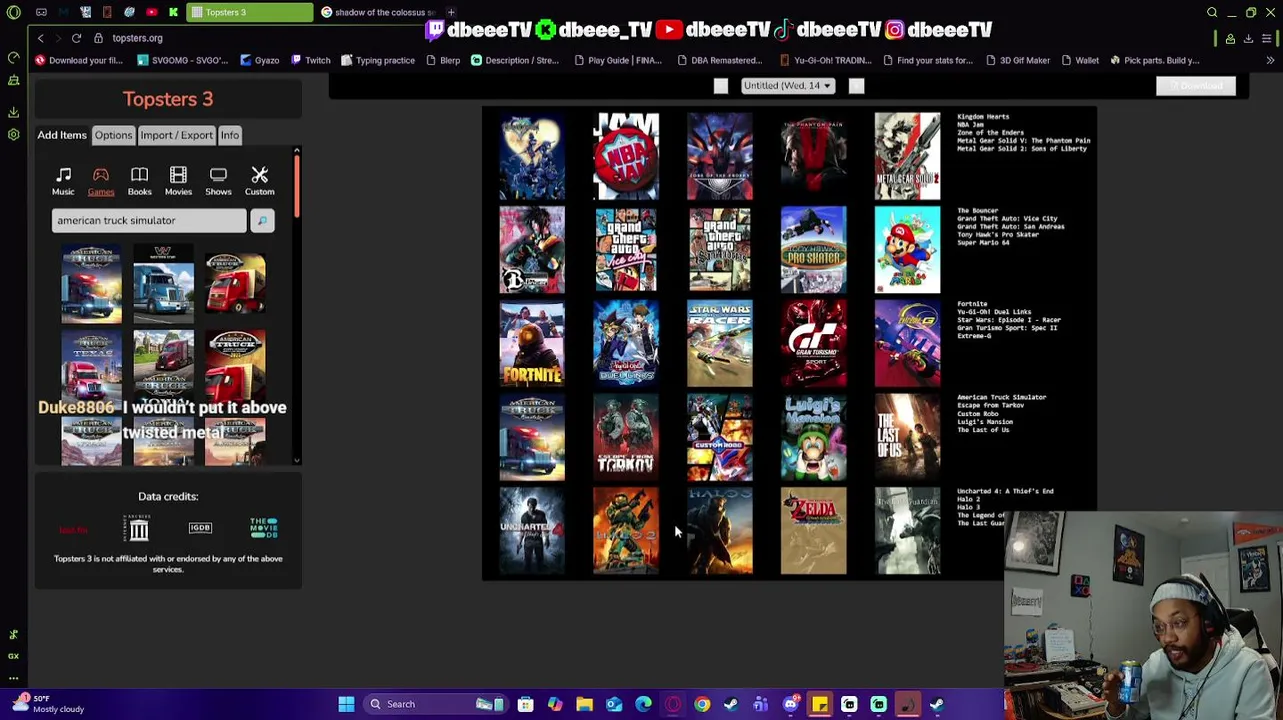This screenshot has height=720, width=1283.
Task: Open a new browser tab with plus
Action: [x=451, y=12]
